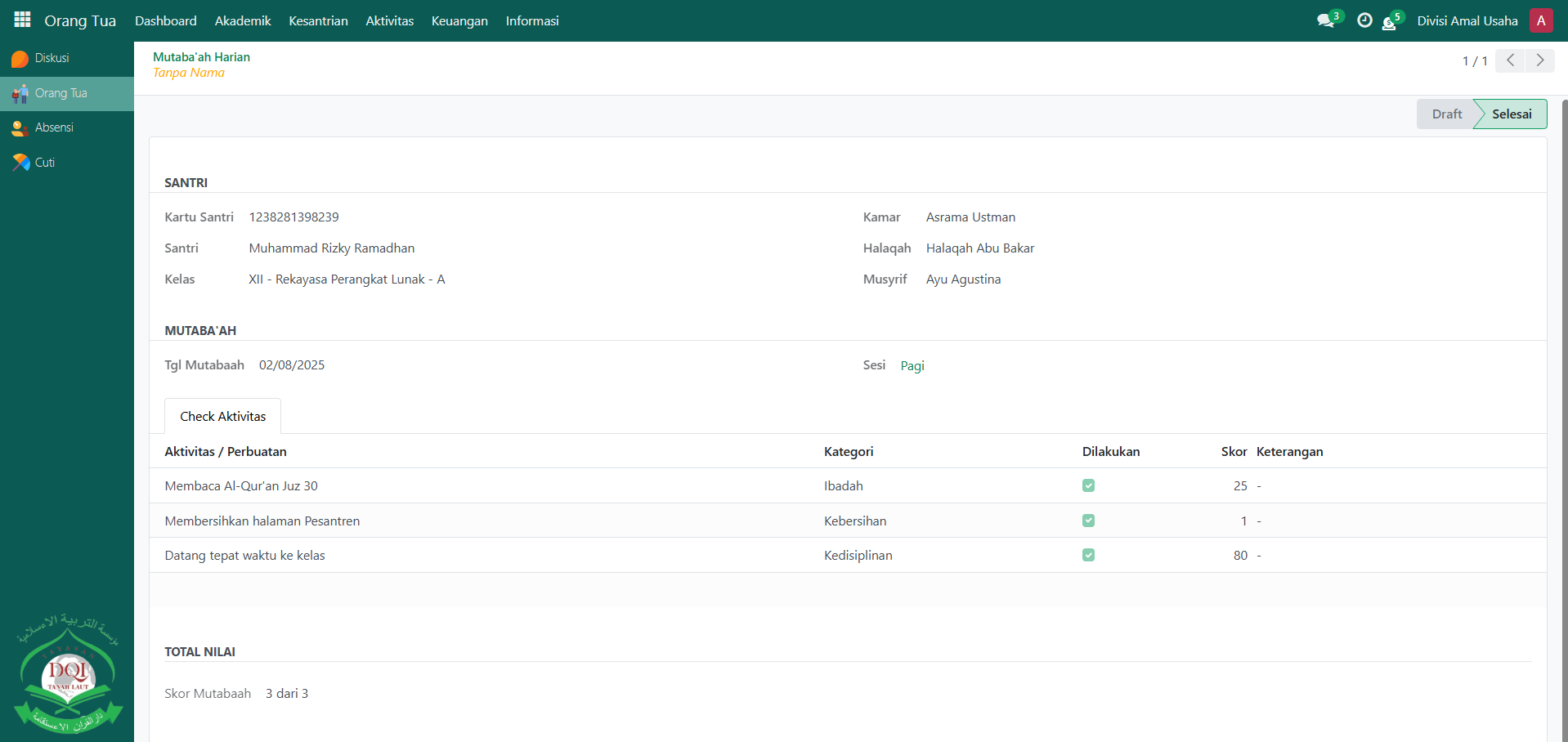Go to the next record arrow

1539,60
